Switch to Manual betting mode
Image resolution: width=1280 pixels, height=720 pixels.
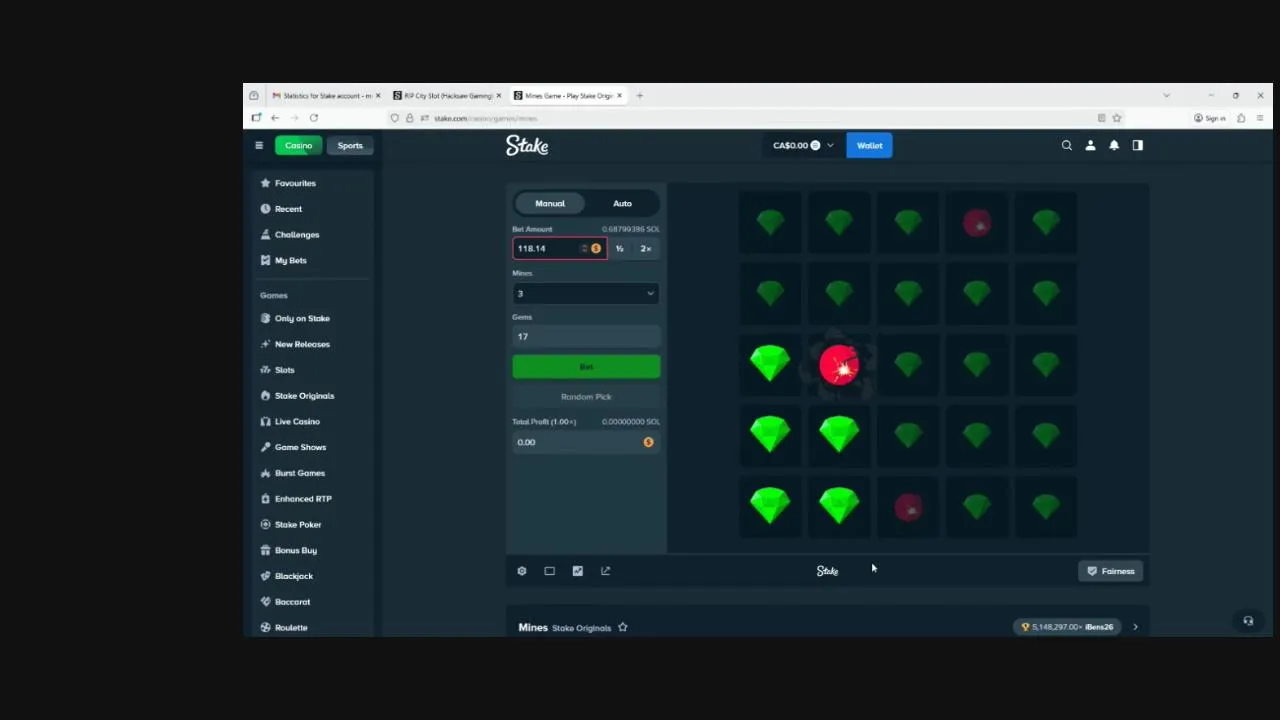coord(550,203)
